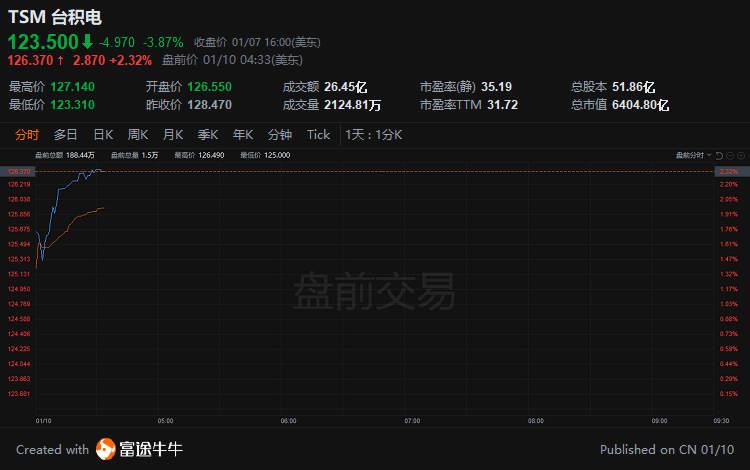Click the zoom in plus icon
The width and height of the screenshot is (750, 470).
(x=739, y=155)
